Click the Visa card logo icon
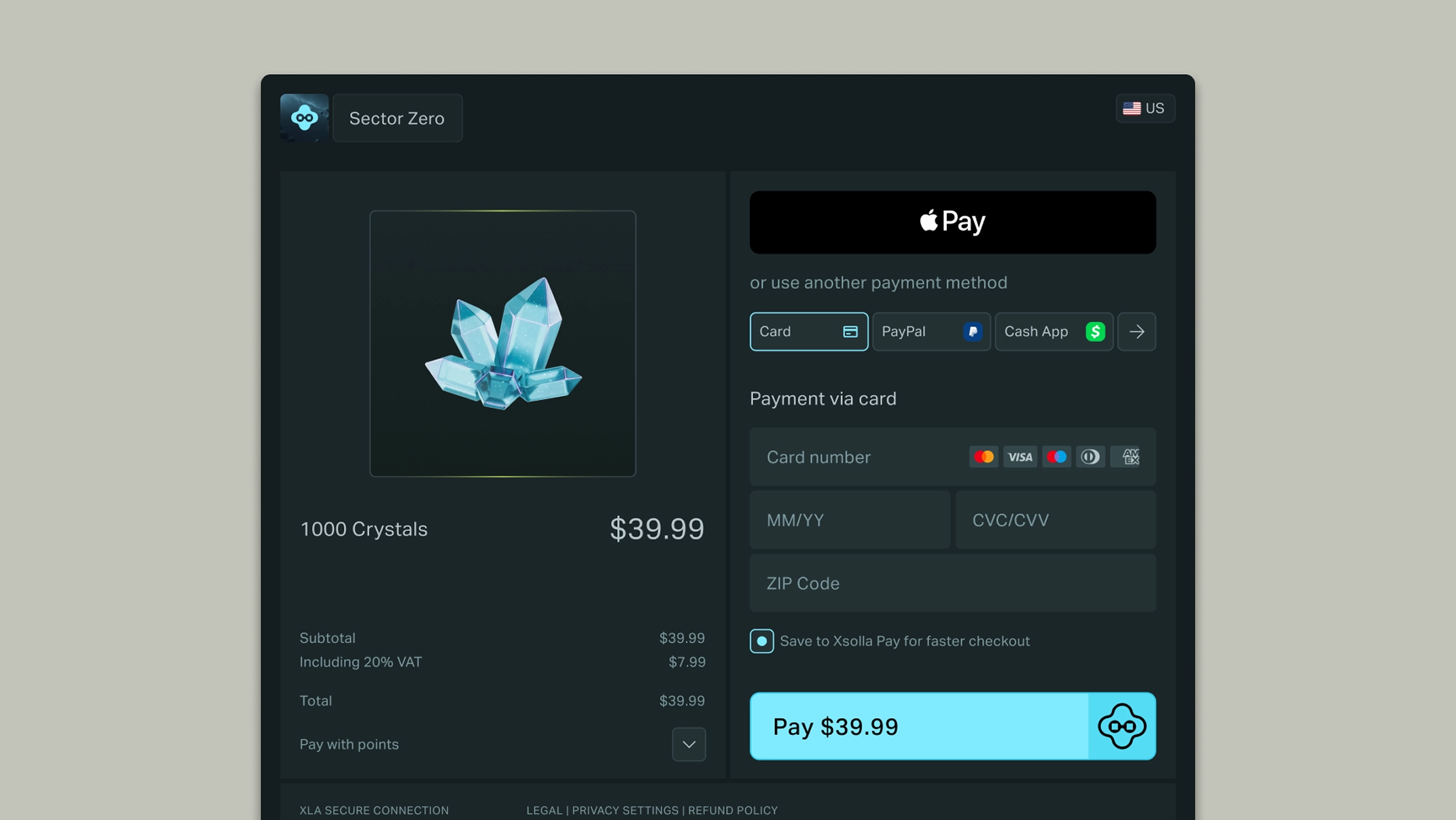Screen dimensions: 1456x820 [x=1020, y=457]
